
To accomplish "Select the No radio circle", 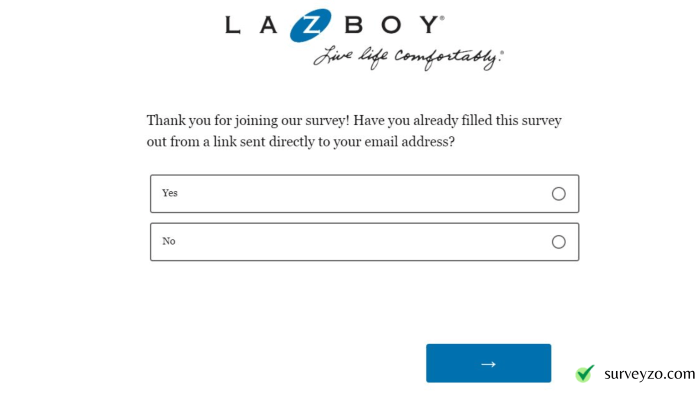I will 558,242.
